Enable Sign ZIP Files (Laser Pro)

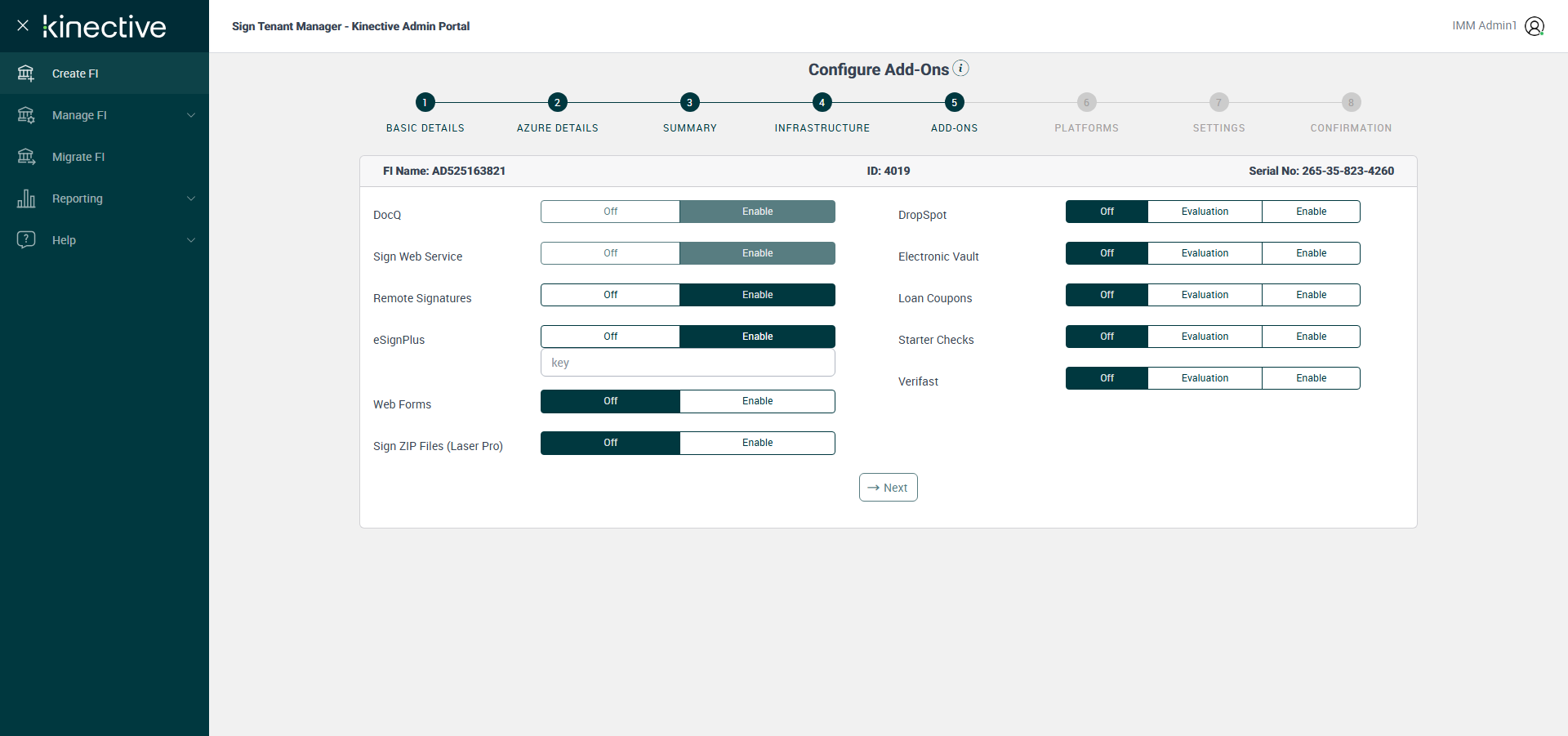pyautogui.click(x=757, y=443)
